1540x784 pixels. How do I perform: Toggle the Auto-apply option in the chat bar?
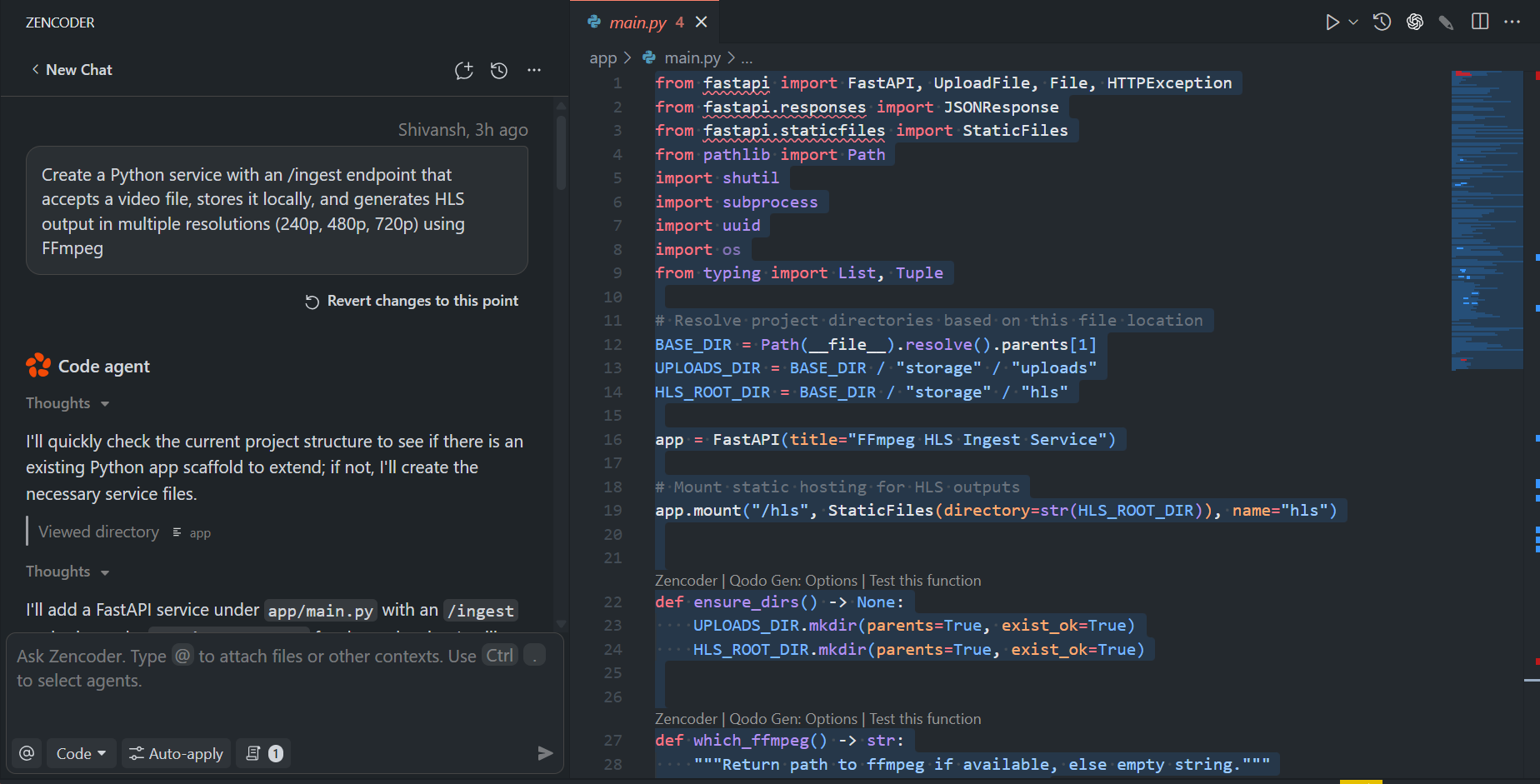pyautogui.click(x=176, y=753)
